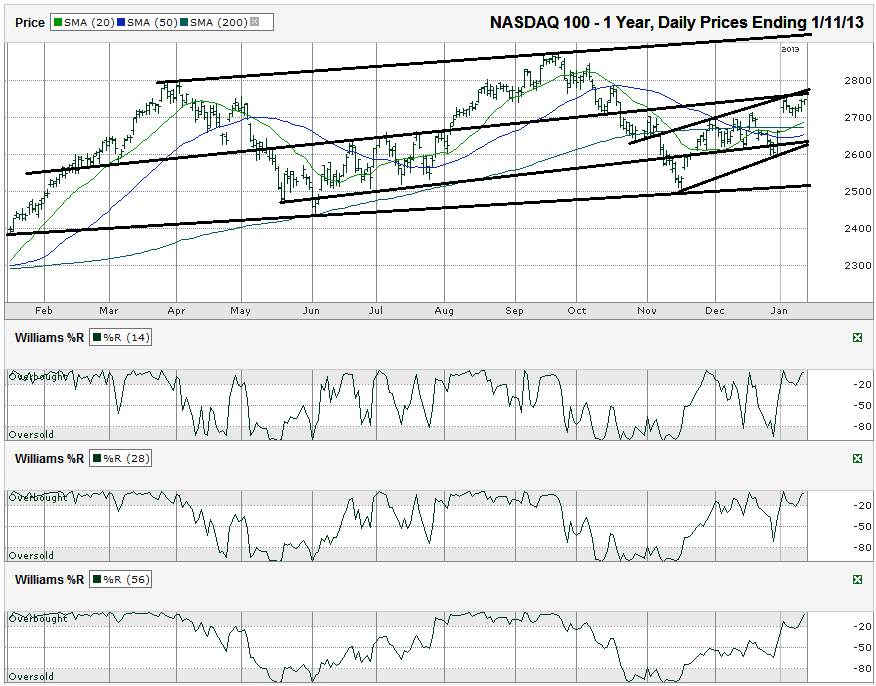Click the Overbought label in the %R (14) panel

click(x=37, y=377)
